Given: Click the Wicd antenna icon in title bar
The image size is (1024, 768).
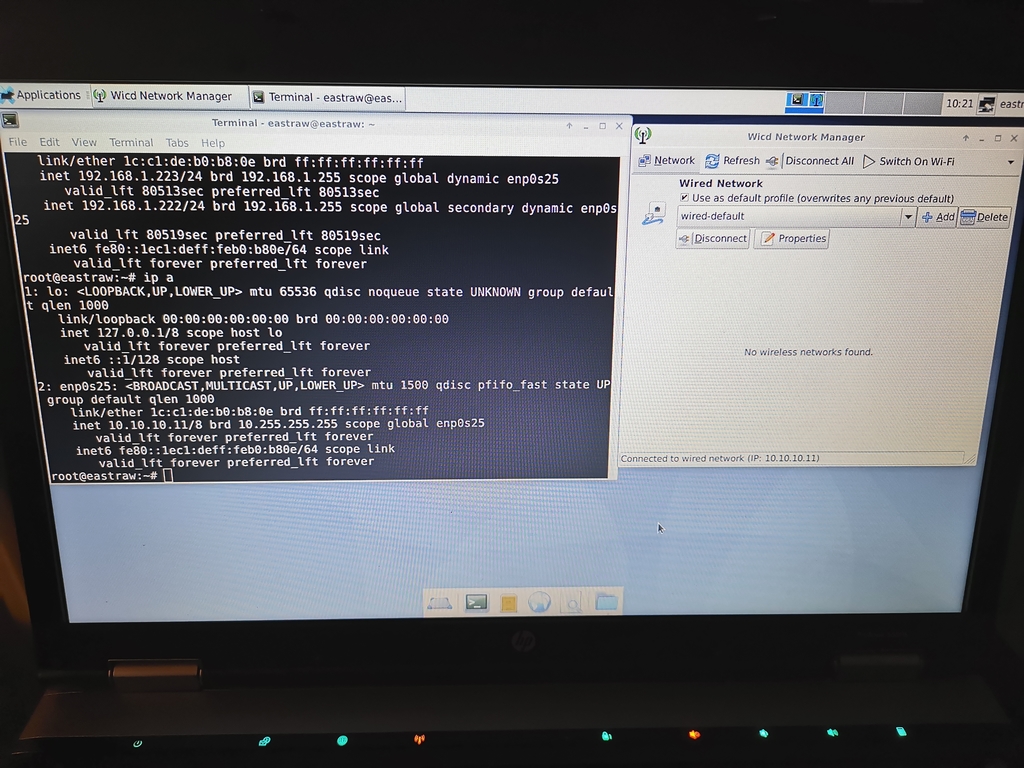Looking at the screenshot, I should (x=643, y=135).
